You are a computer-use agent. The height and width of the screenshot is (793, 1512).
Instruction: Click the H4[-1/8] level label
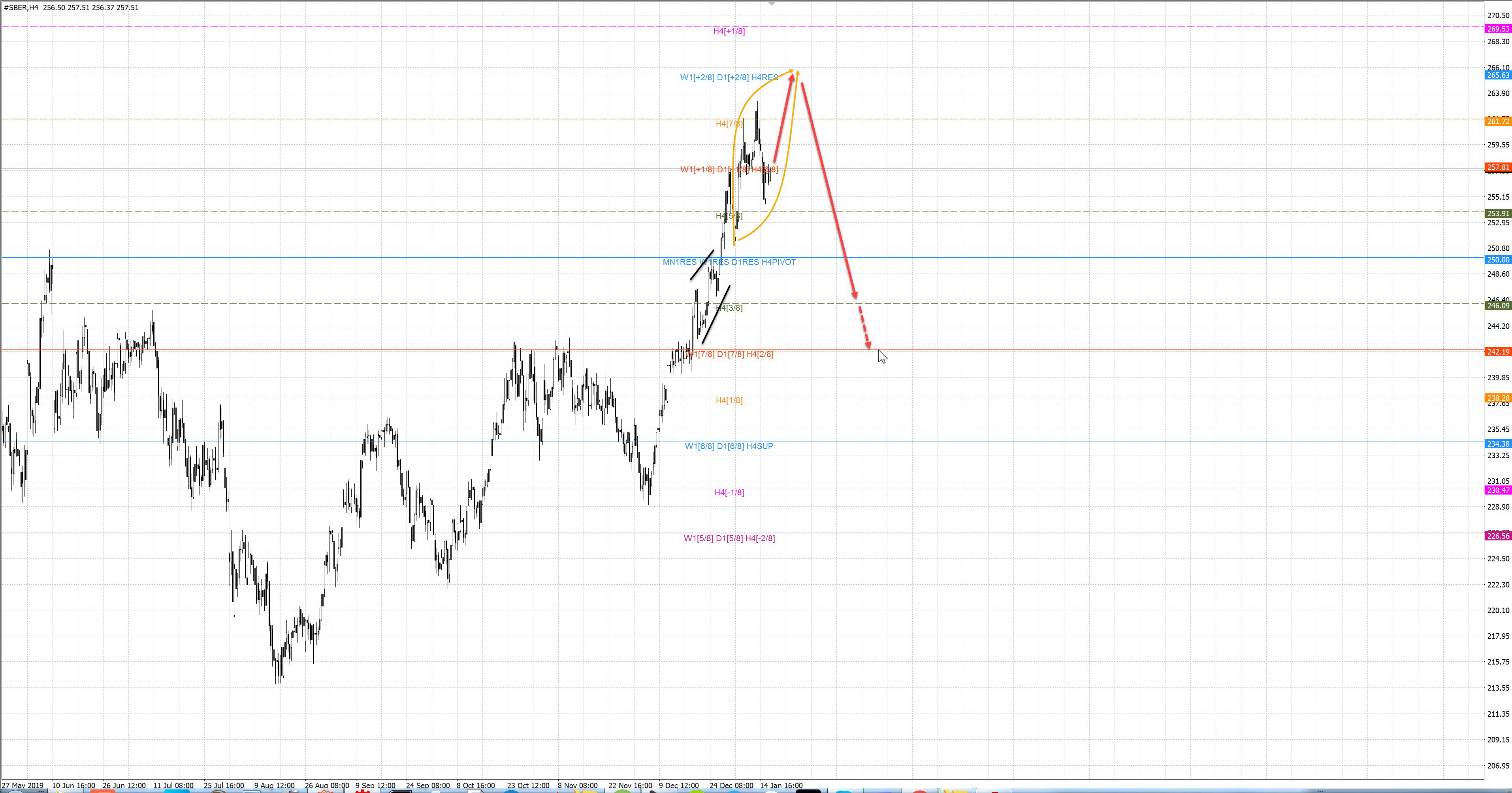tap(729, 492)
